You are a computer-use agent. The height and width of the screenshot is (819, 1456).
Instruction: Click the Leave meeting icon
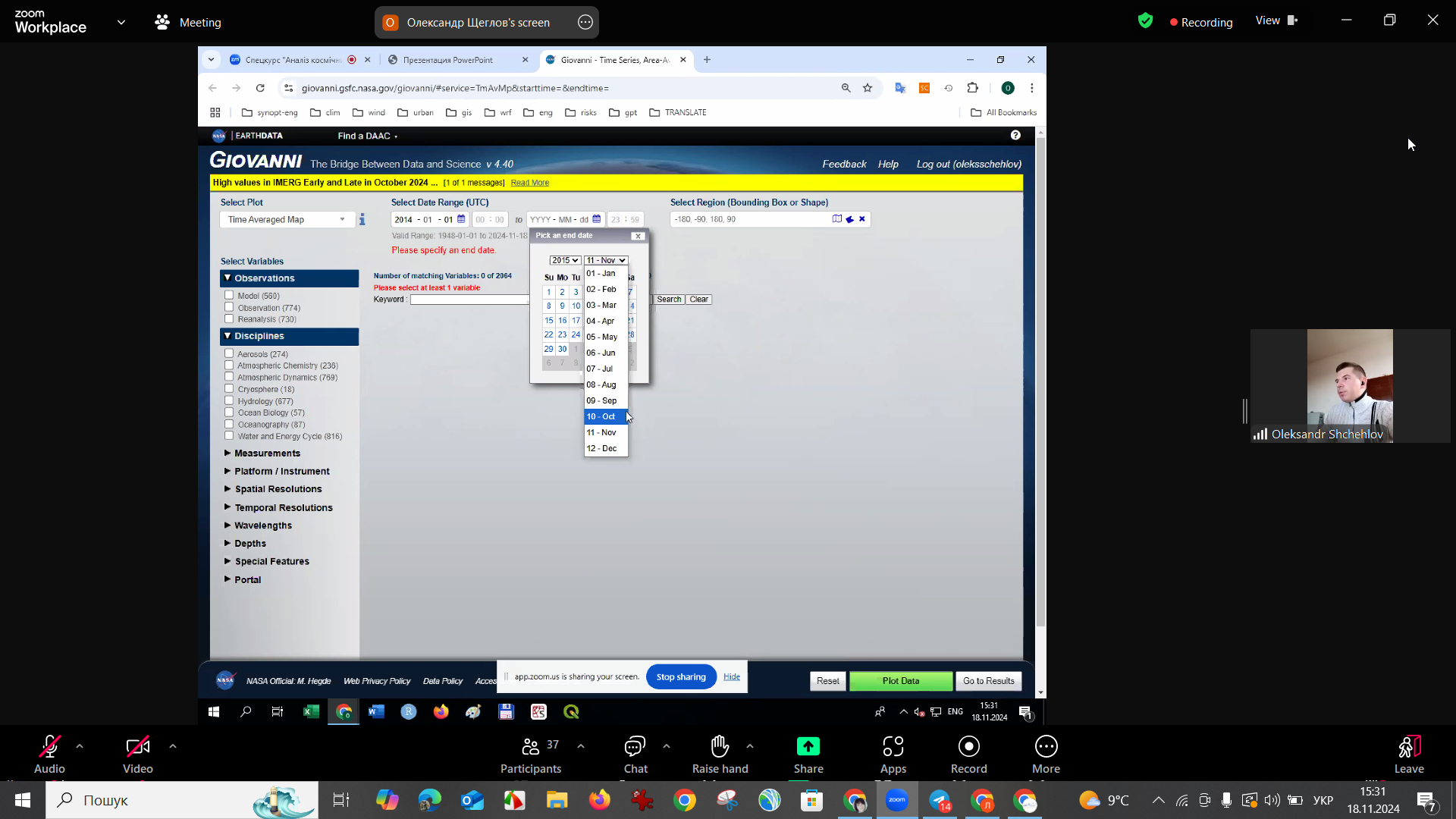1408,747
